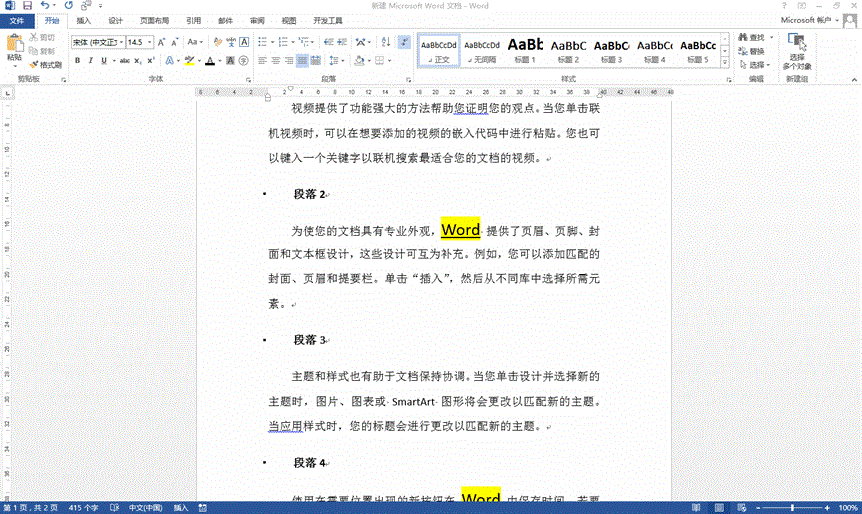The image size is (862, 514).
Task: Apply the text highlight color pen
Action: click(189, 61)
